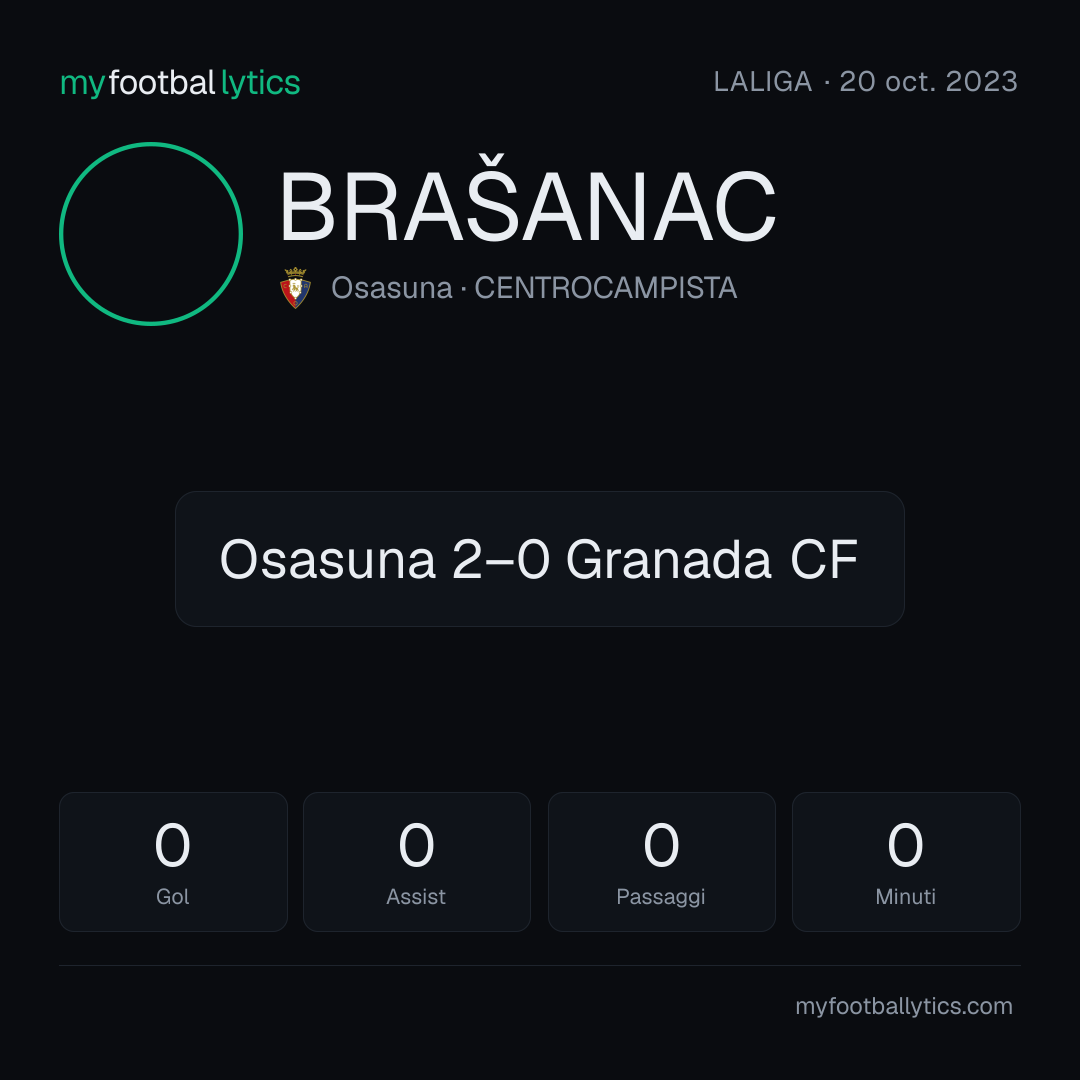Select the Osasuna 2–0 Granada CF scorecard
The image size is (1080, 1080).
tap(539, 559)
